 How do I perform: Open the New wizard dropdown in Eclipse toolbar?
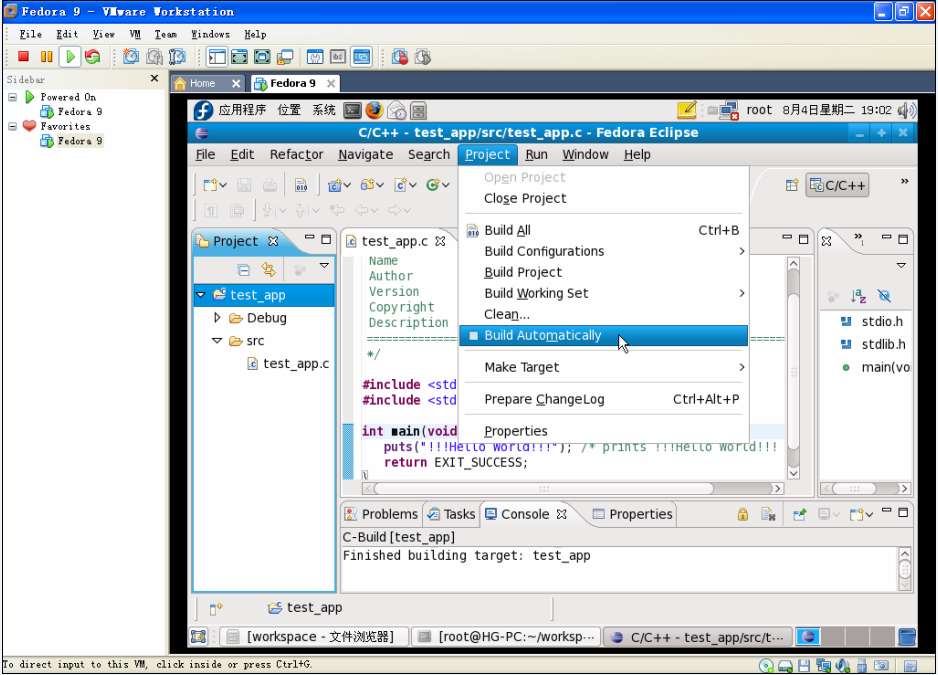pyautogui.click(x=223, y=186)
